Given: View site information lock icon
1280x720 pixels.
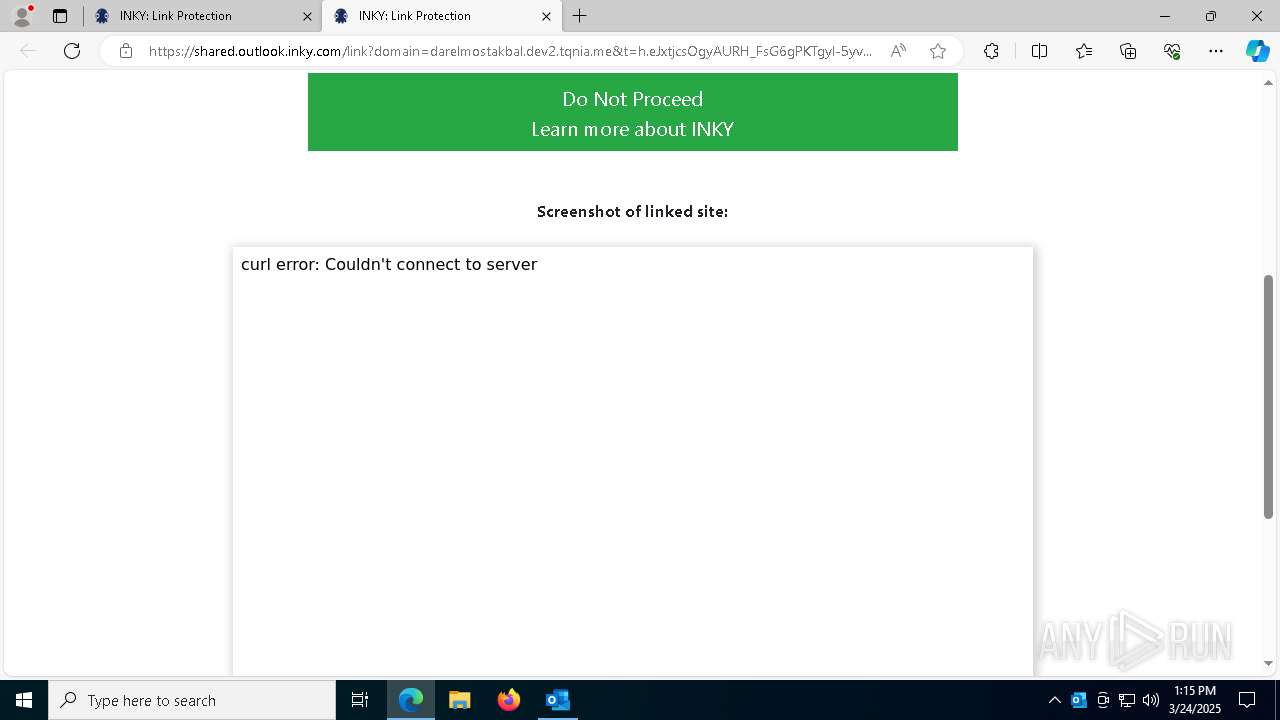Looking at the screenshot, I should pos(126,51).
